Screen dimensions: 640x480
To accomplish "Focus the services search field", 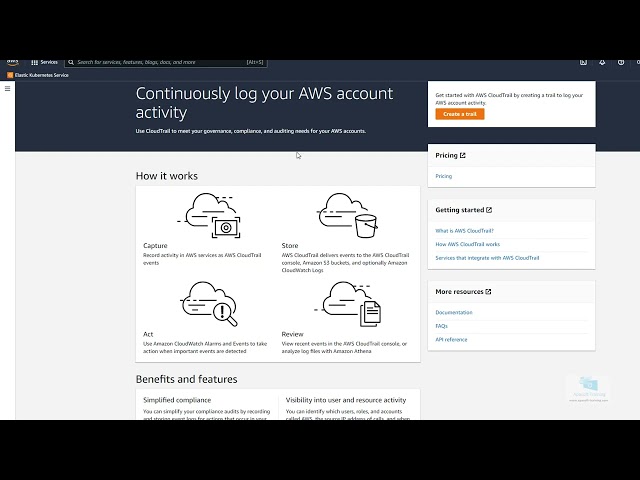I will point(166,62).
